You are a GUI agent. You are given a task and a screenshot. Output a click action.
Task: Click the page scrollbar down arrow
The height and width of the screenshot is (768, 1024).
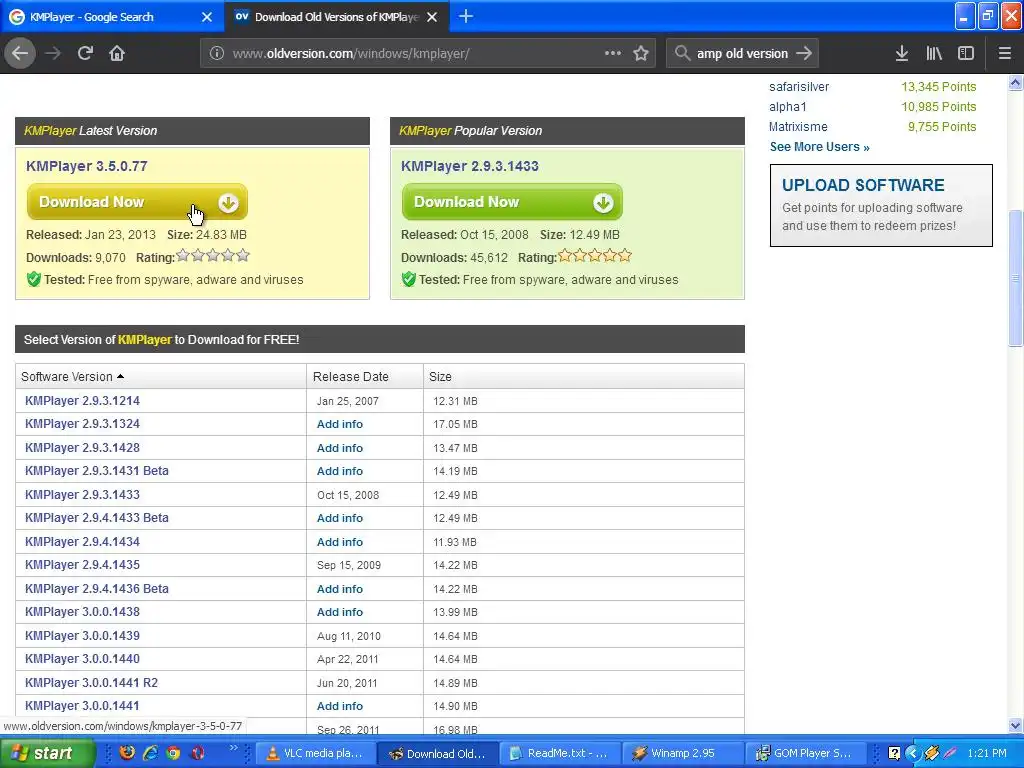coord(1016,725)
